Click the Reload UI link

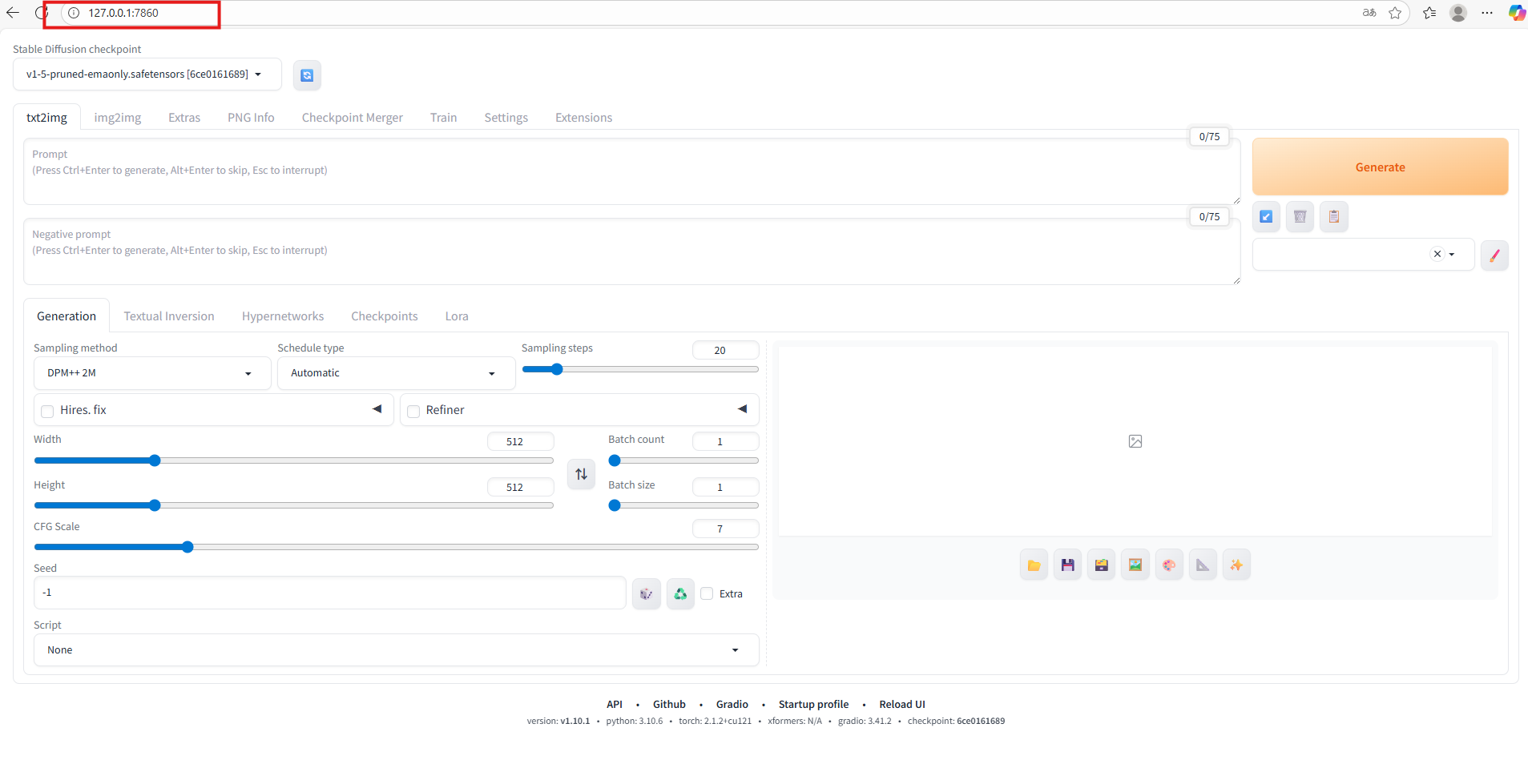click(902, 705)
